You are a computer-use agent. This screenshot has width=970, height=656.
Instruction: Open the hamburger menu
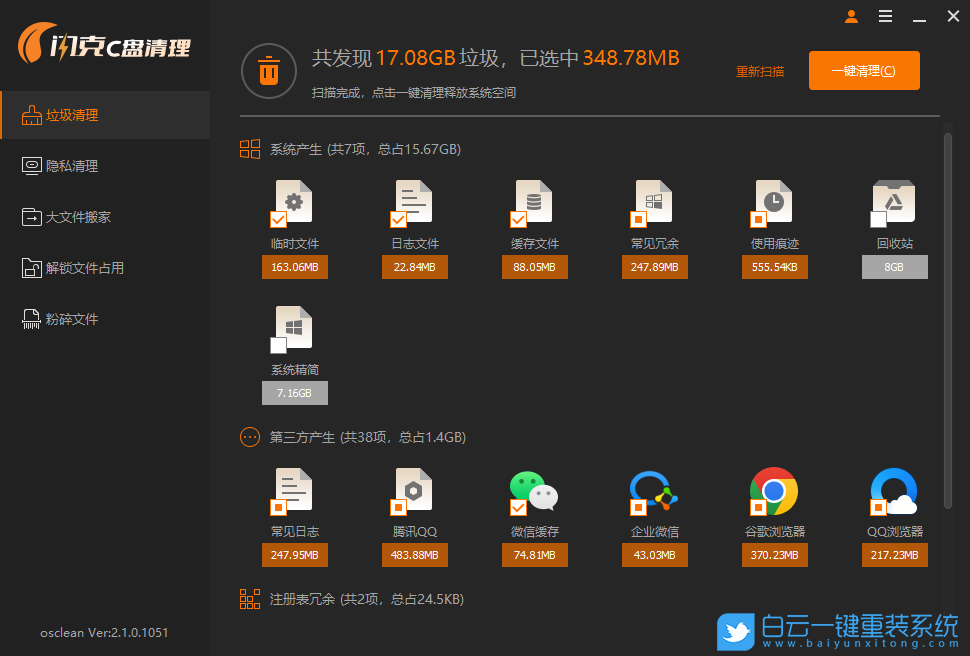884,16
